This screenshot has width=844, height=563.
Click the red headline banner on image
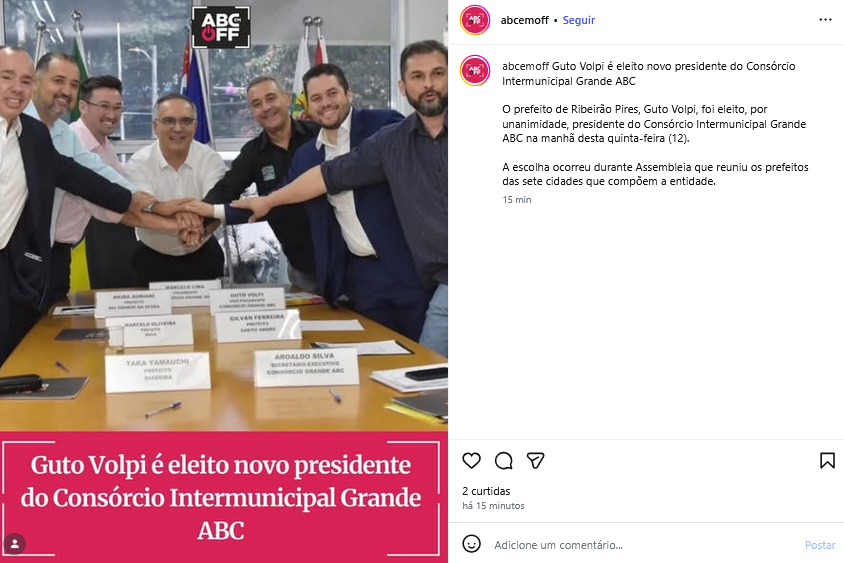(x=224, y=497)
